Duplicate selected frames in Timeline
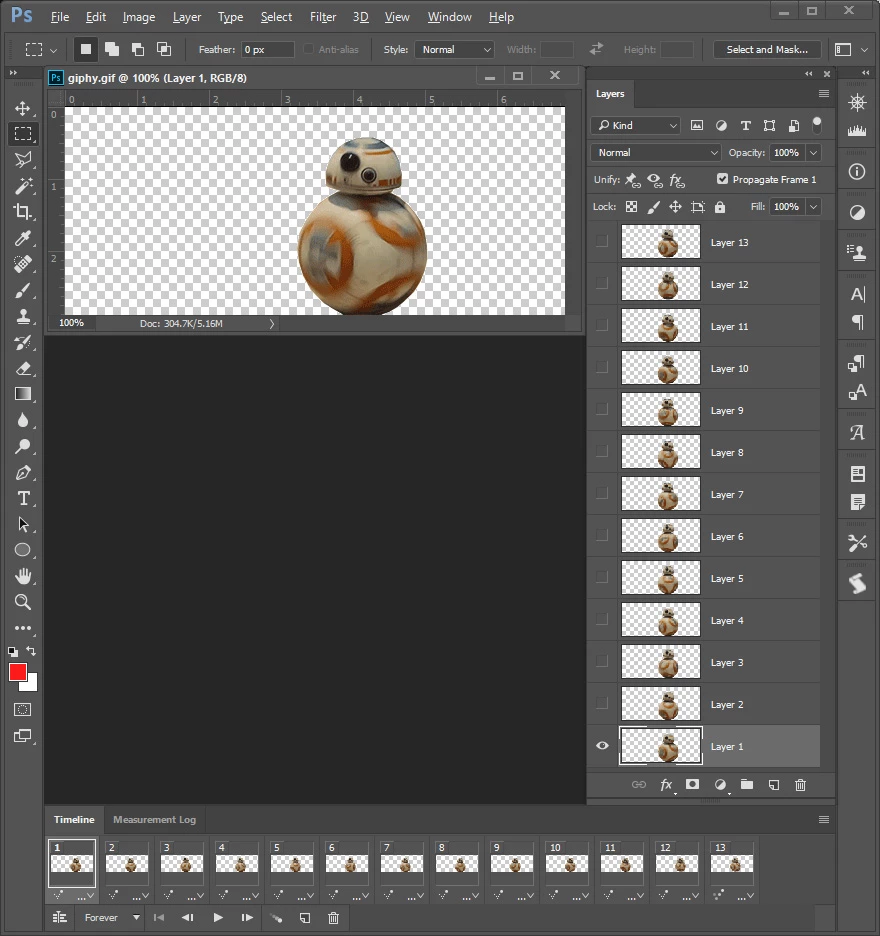880x936 pixels. pos(305,918)
